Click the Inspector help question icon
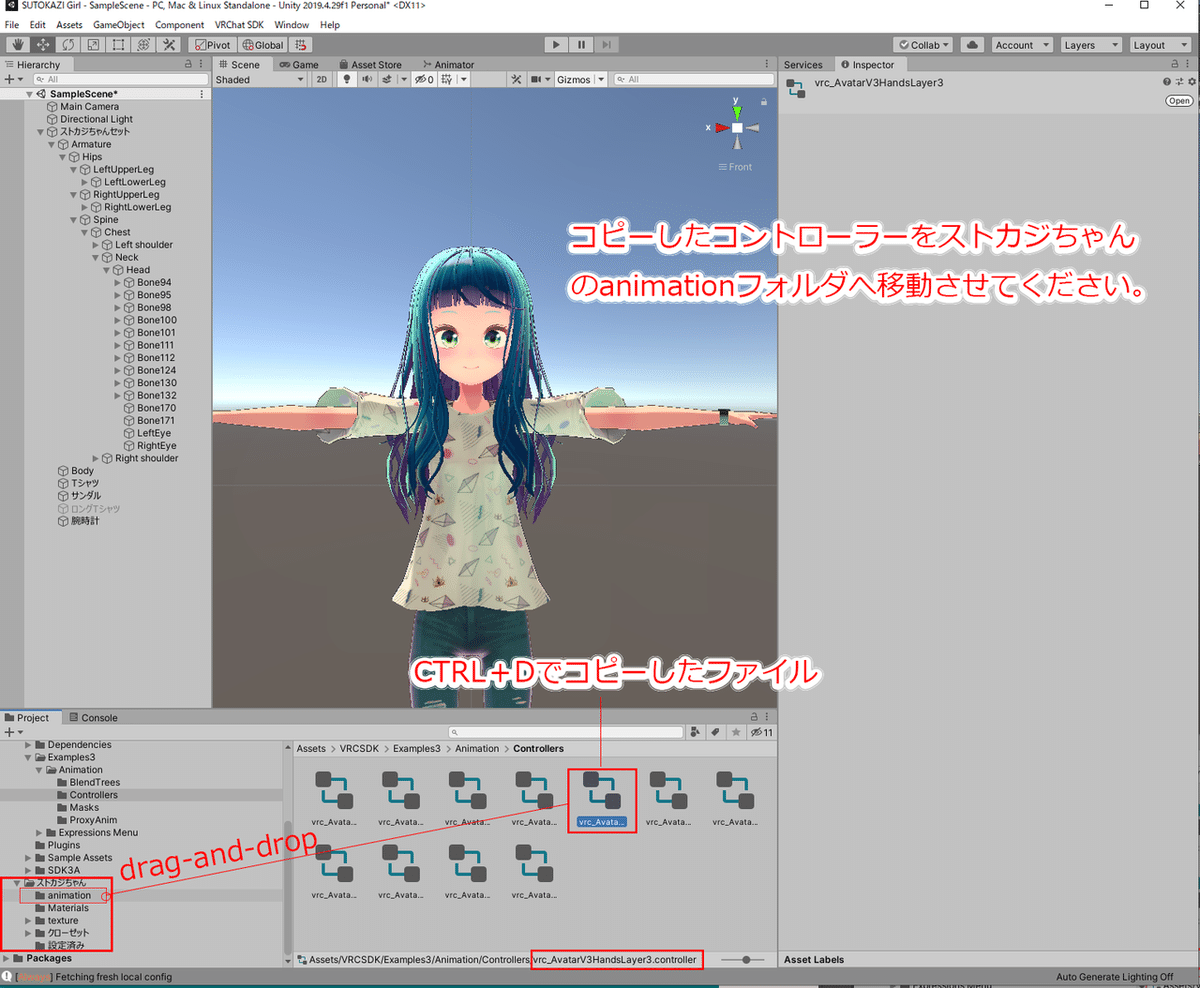The height and width of the screenshot is (988, 1200). (x=1166, y=82)
